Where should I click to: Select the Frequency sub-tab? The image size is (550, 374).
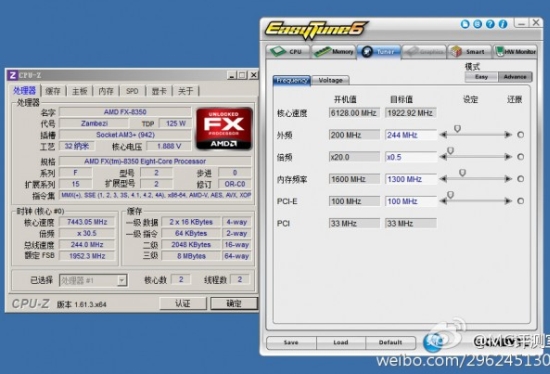point(291,80)
